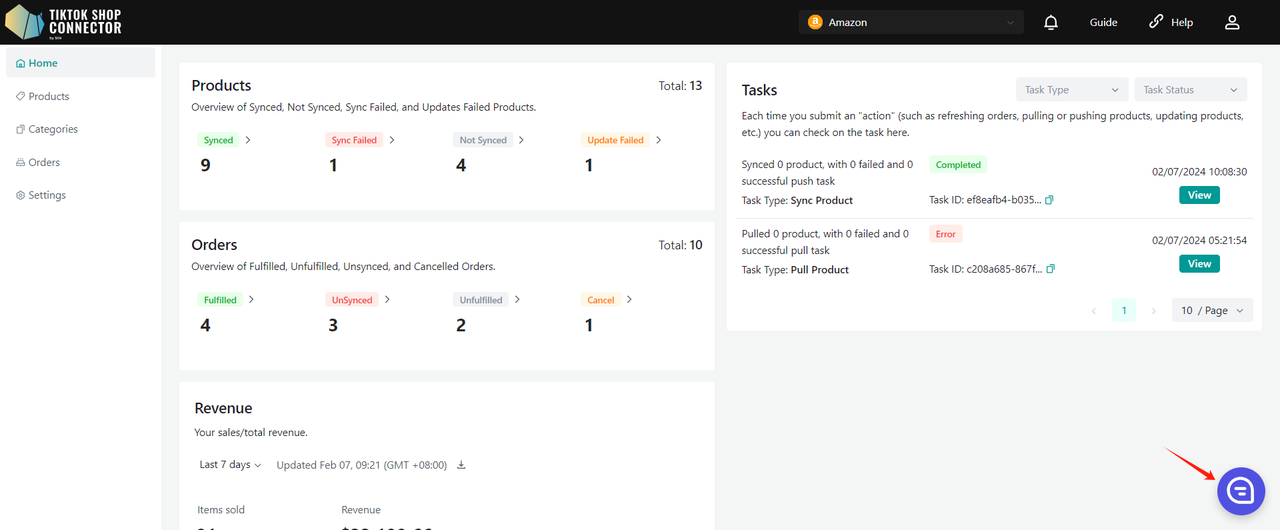
Task: View the Pull Product task details
Action: click(x=1199, y=264)
